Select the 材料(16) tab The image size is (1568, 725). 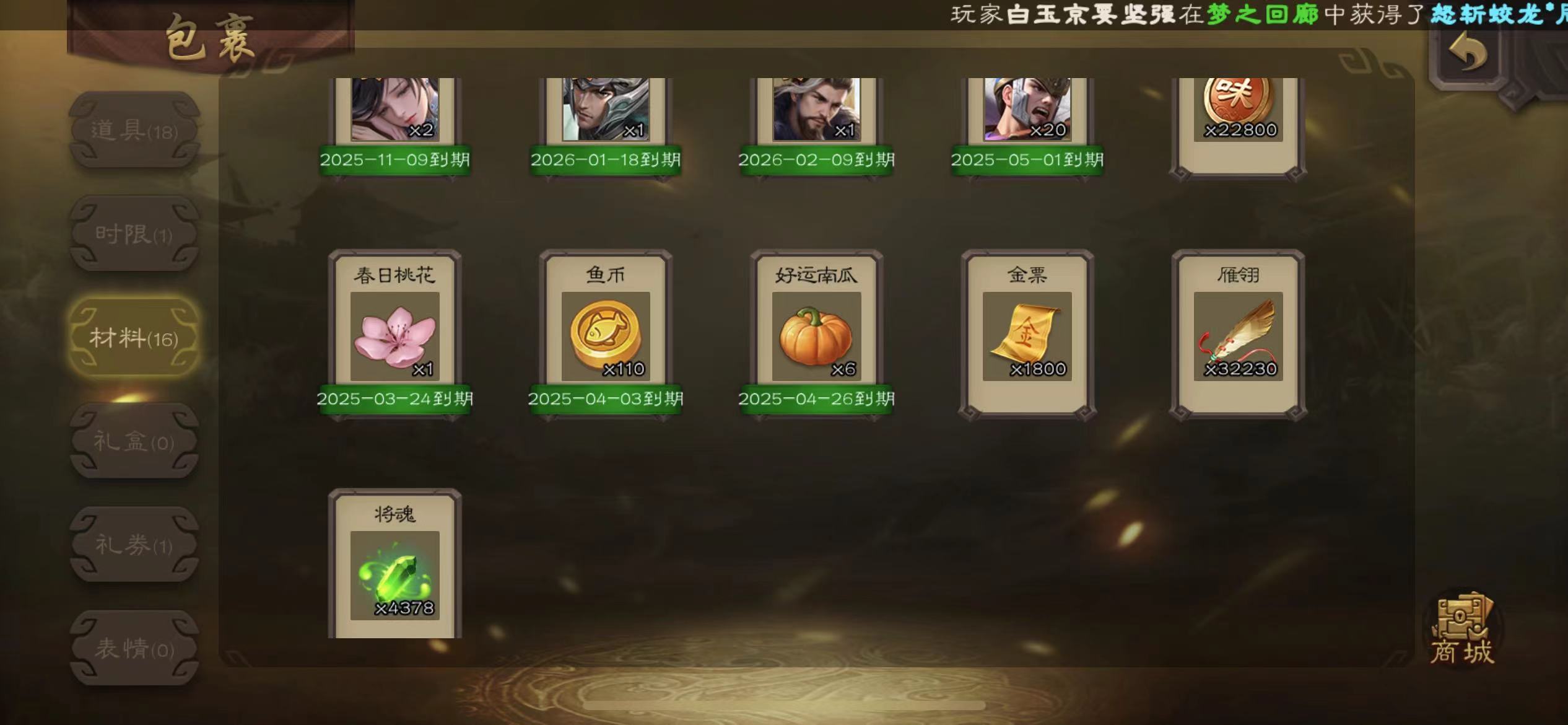(134, 338)
